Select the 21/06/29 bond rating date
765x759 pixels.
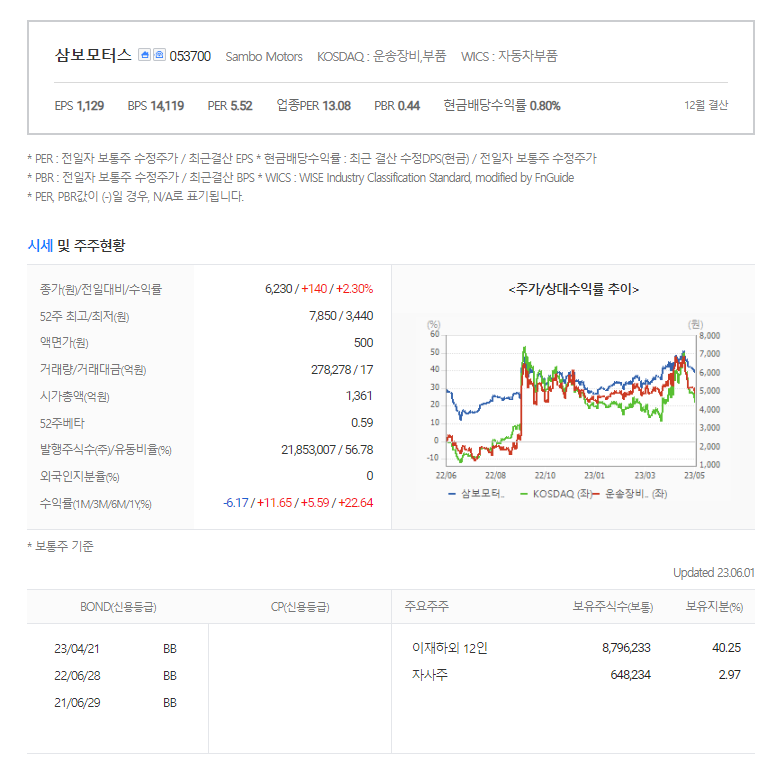77,702
